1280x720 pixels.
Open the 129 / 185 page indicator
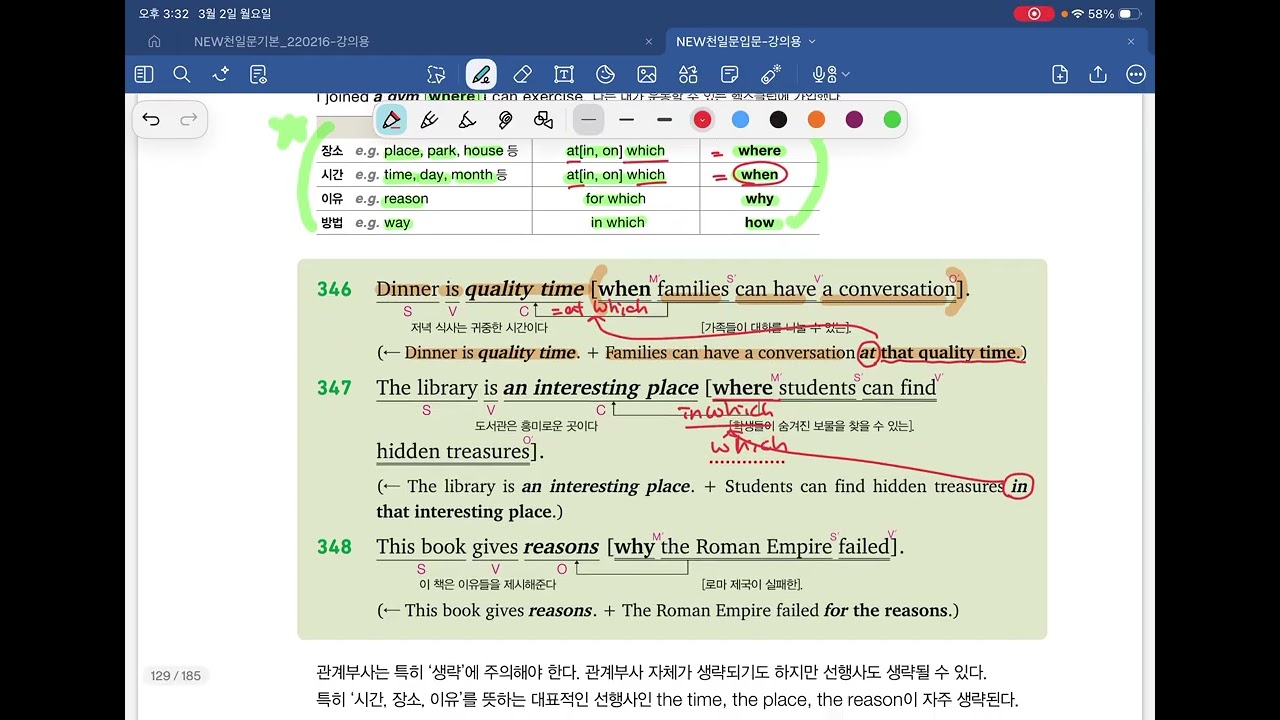tap(176, 676)
